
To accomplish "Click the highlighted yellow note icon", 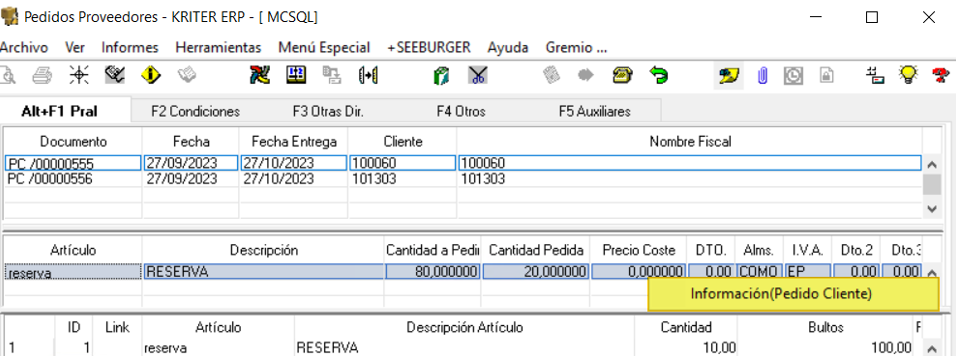I will click(x=729, y=76).
